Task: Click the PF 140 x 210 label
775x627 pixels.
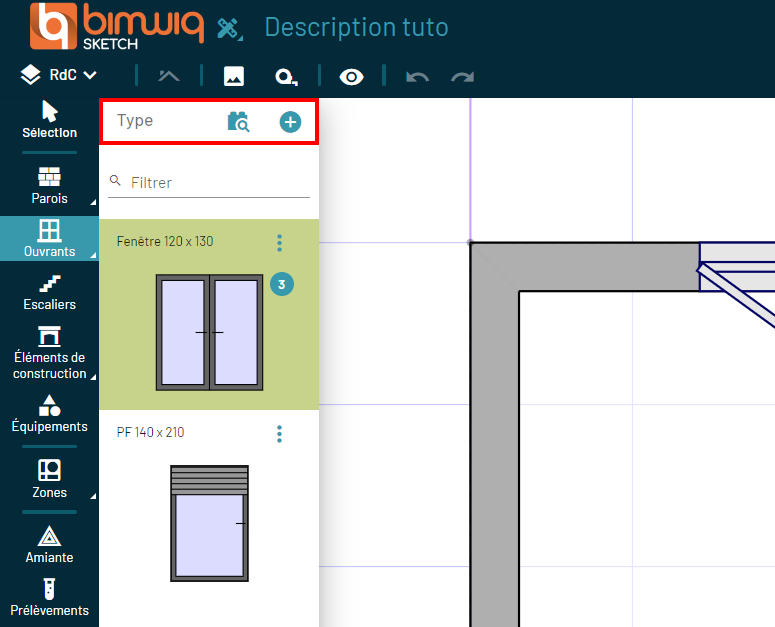Action: point(150,432)
